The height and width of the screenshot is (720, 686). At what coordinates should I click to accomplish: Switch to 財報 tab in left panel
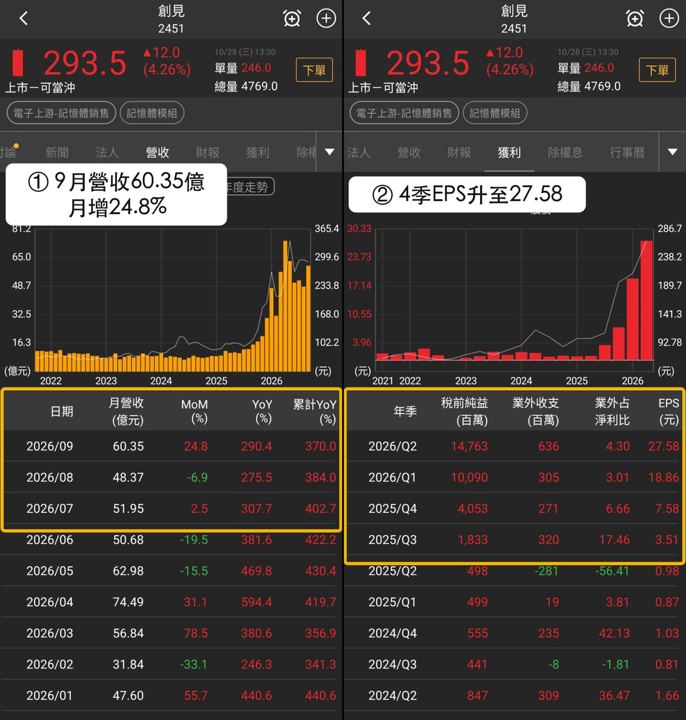[x=208, y=152]
